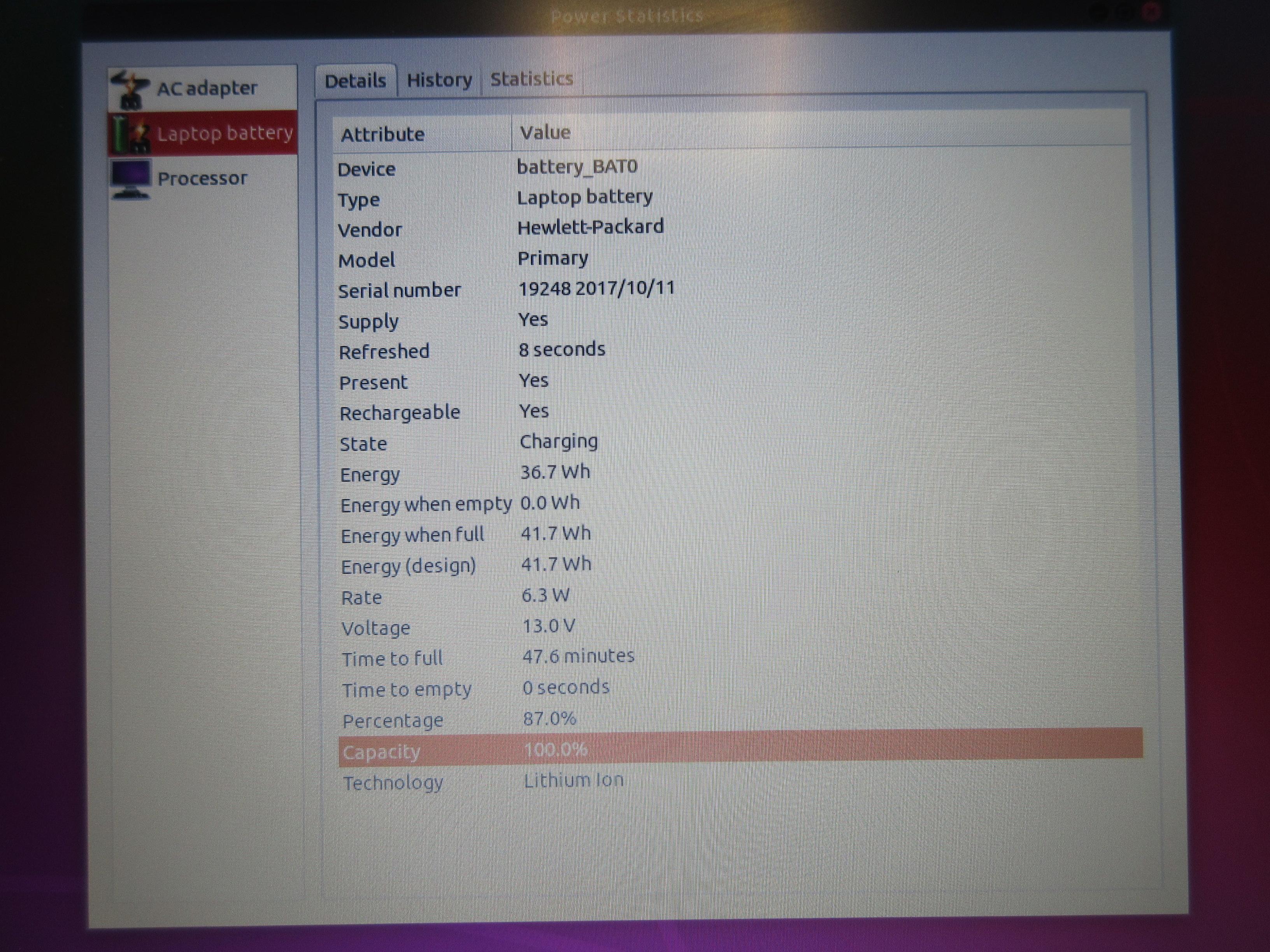1270x952 pixels.
Task: Select the Percentage attribute label
Action: pyautogui.click(x=393, y=721)
